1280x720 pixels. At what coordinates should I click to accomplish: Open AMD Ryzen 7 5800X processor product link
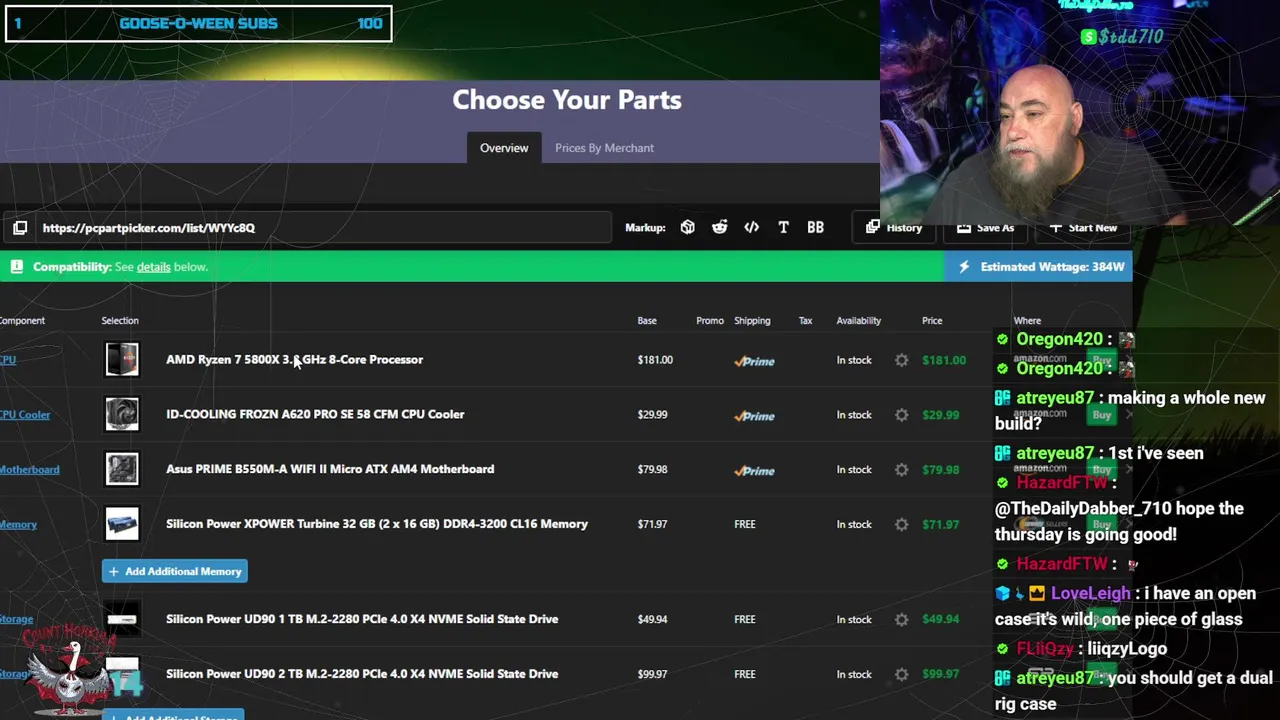294,359
